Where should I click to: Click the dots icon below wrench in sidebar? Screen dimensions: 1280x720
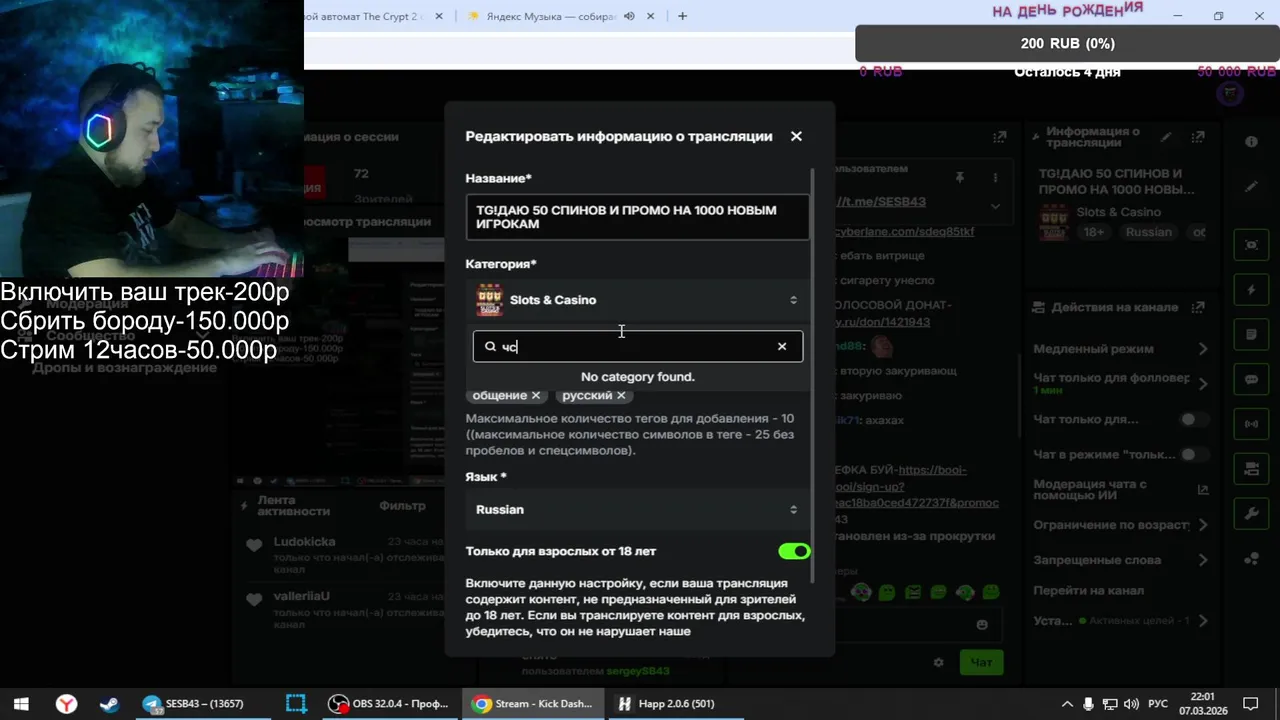(x=1251, y=559)
